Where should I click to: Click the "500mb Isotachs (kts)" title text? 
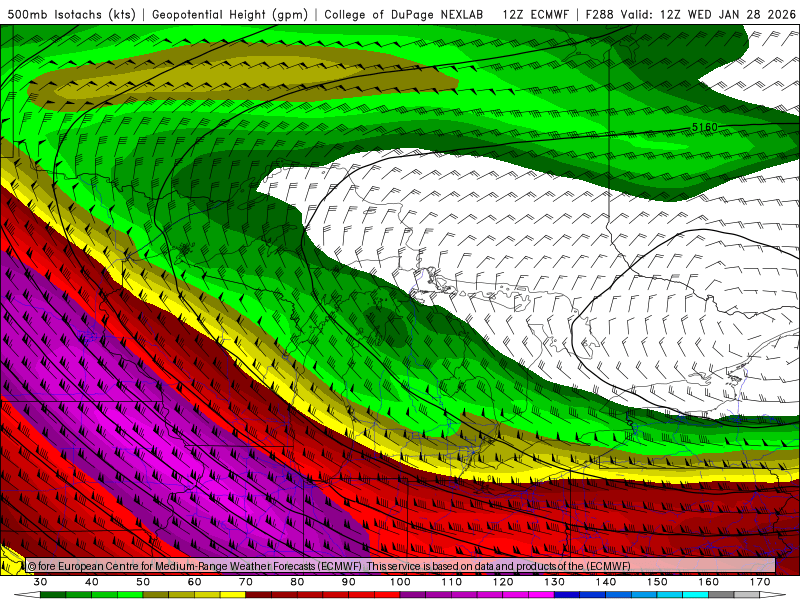(x=71, y=15)
